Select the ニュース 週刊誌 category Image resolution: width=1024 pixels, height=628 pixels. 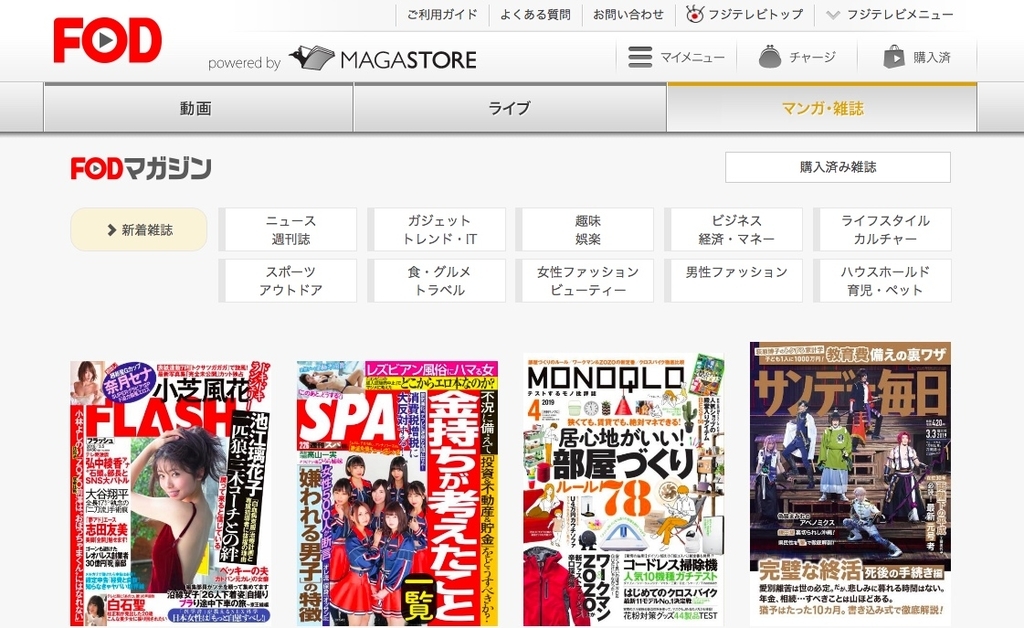pyautogui.click(x=288, y=230)
